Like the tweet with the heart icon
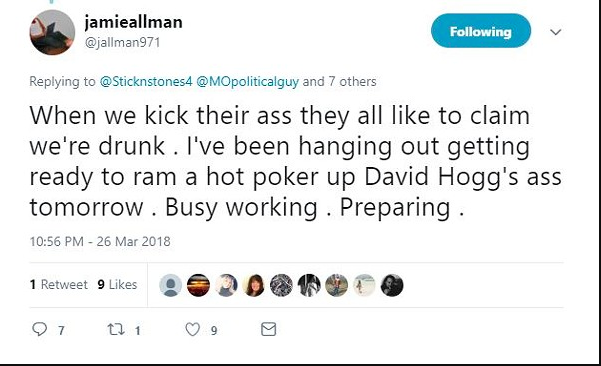Screen dimensions: 601x366 click(193, 329)
